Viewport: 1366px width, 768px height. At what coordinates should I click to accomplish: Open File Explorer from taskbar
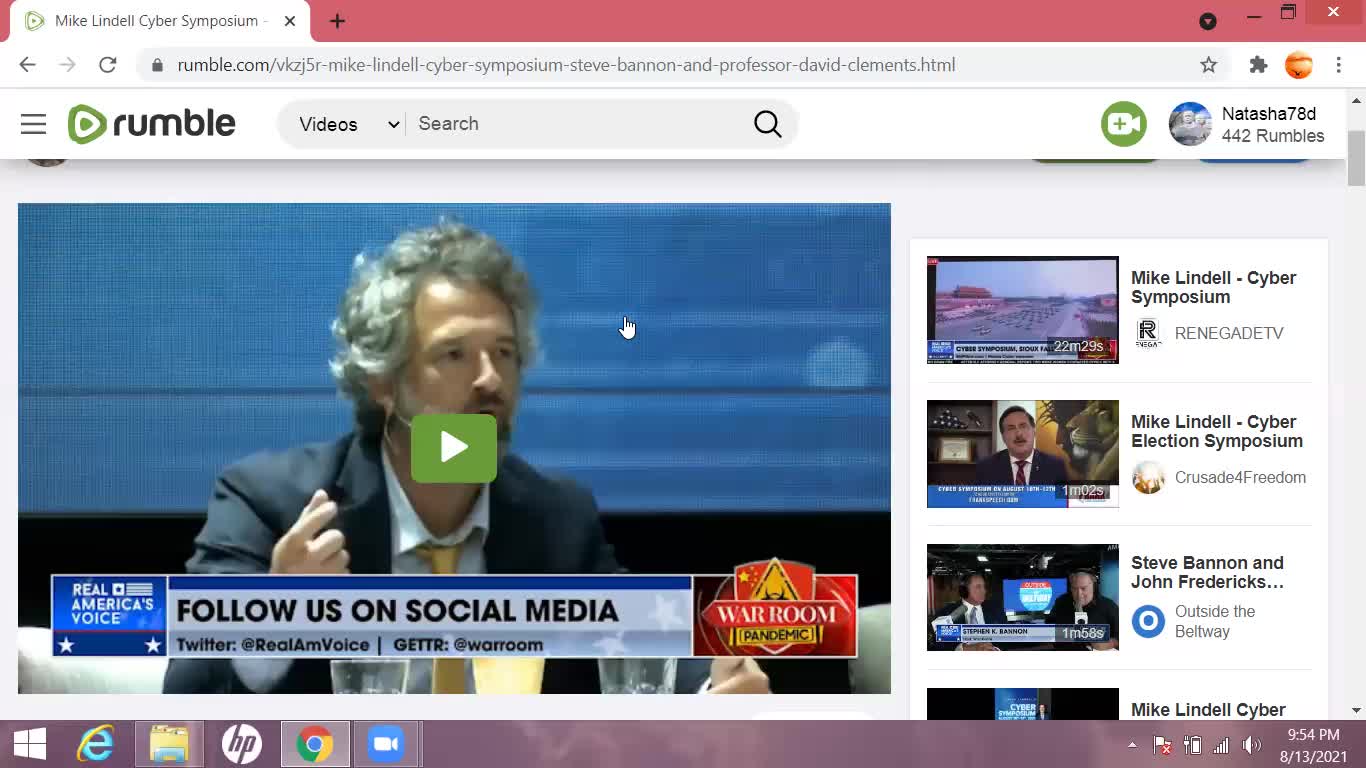(x=169, y=744)
